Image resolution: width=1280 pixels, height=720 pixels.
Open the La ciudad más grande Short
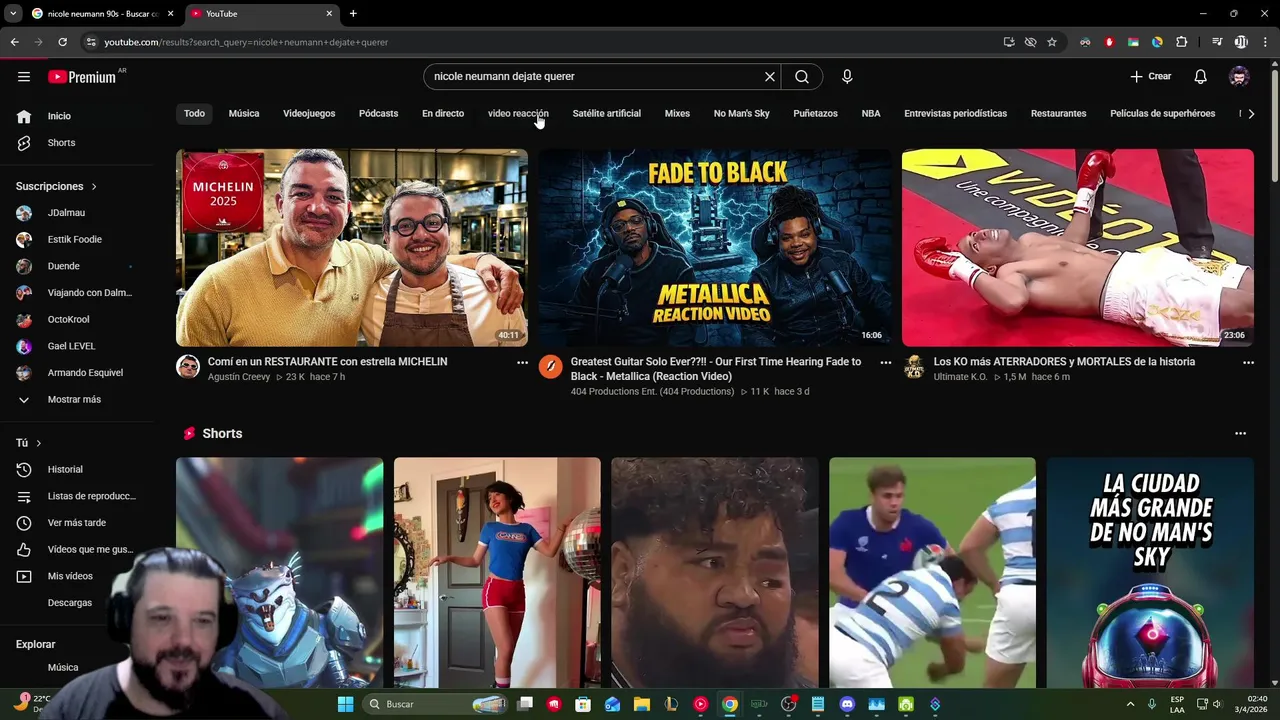pyautogui.click(x=1150, y=573)
